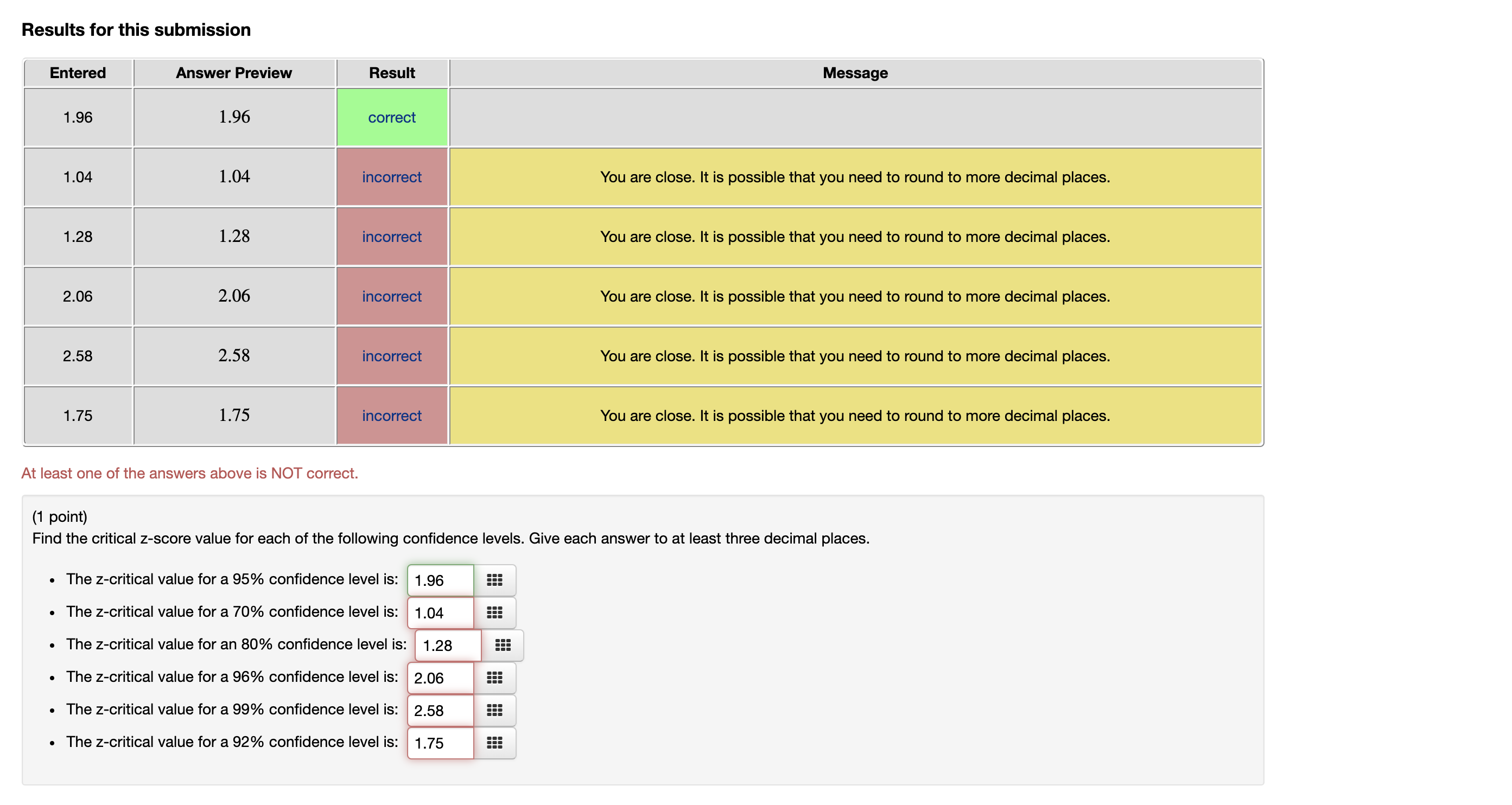Open equation editor icon for 95% confidence answer
Screen dimensions: 1512x805
click(x=494, y=580)
